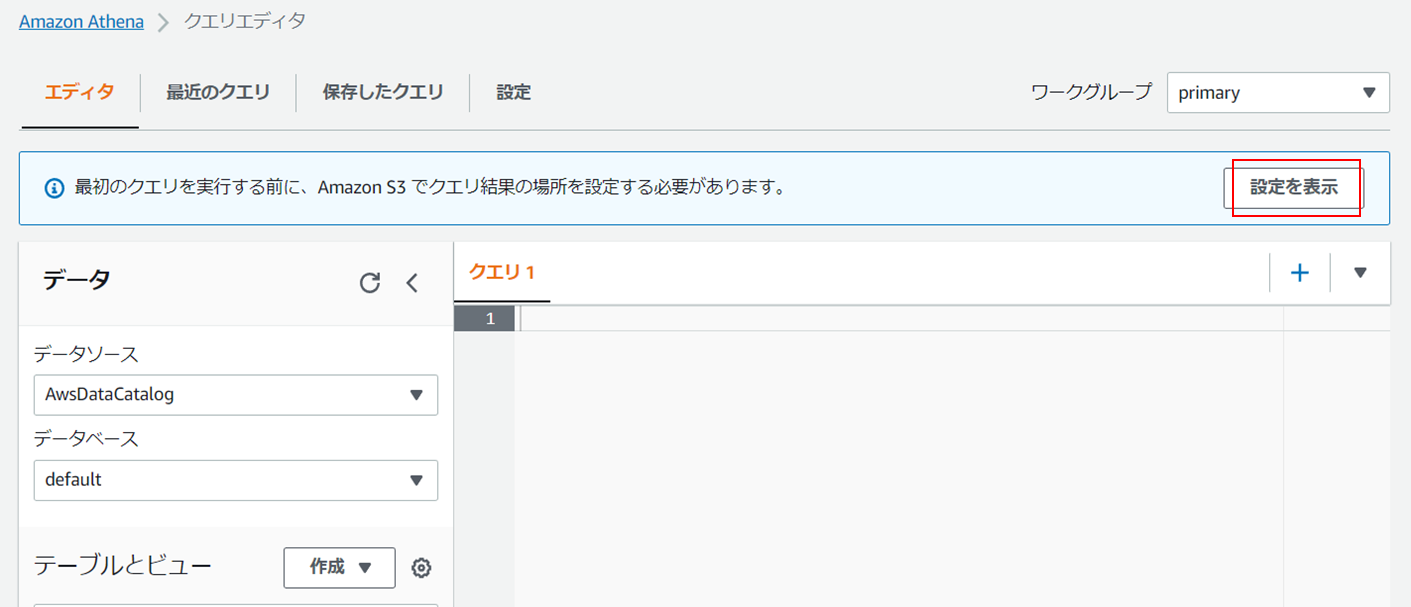Click into the query editor text area
The height and width of the screenshot is (607, 1411).
(x=900, y=450)
